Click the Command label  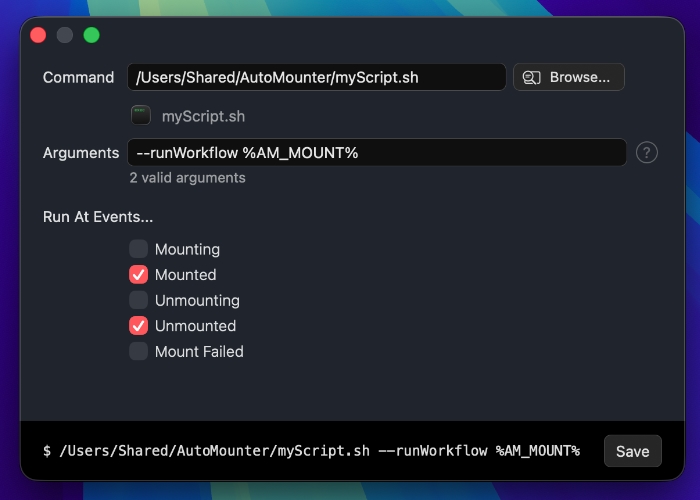click(79, 78)
